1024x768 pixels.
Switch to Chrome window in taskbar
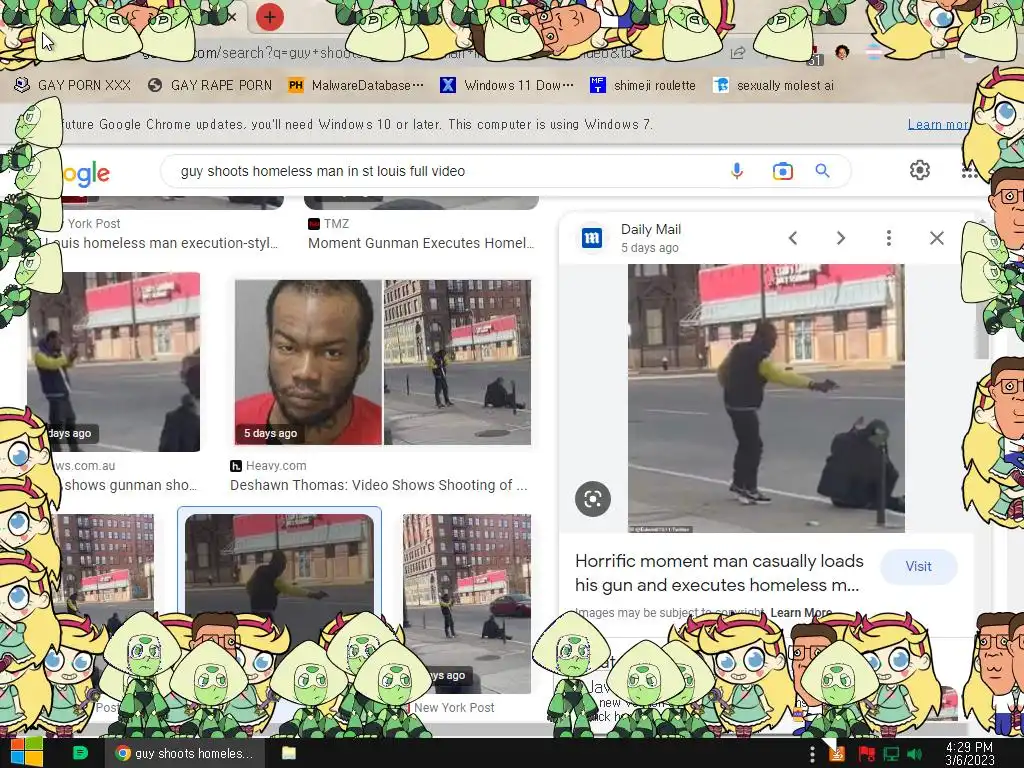[x=184, y=753]
